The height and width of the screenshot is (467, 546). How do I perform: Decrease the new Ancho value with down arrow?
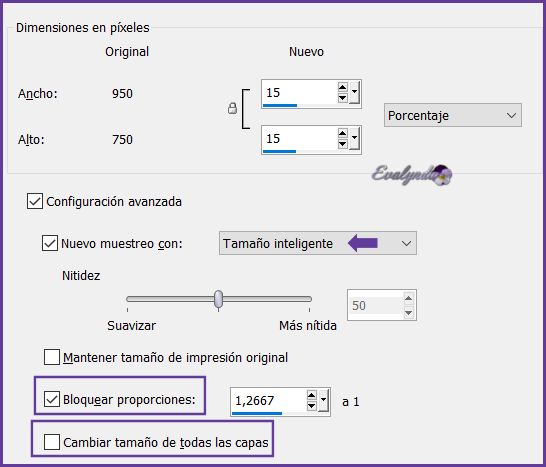(x=343, y=98)
